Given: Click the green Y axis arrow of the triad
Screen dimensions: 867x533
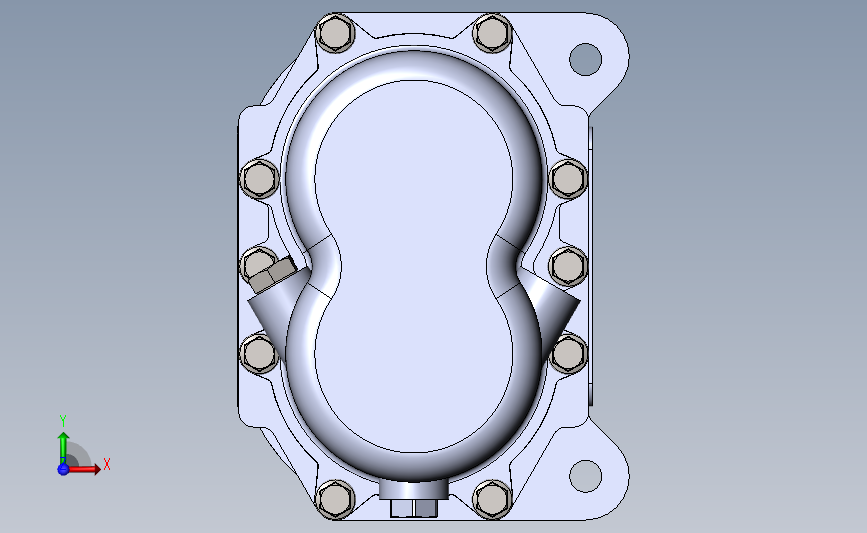Looking at the screenshot, I should click(x=63, y=447).
